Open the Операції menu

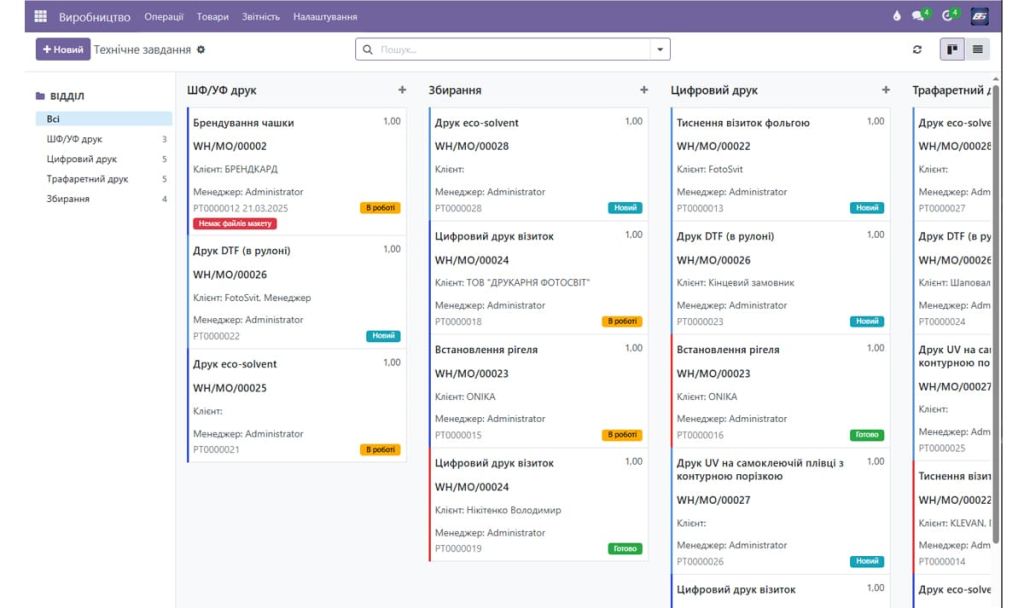(163, 17)
